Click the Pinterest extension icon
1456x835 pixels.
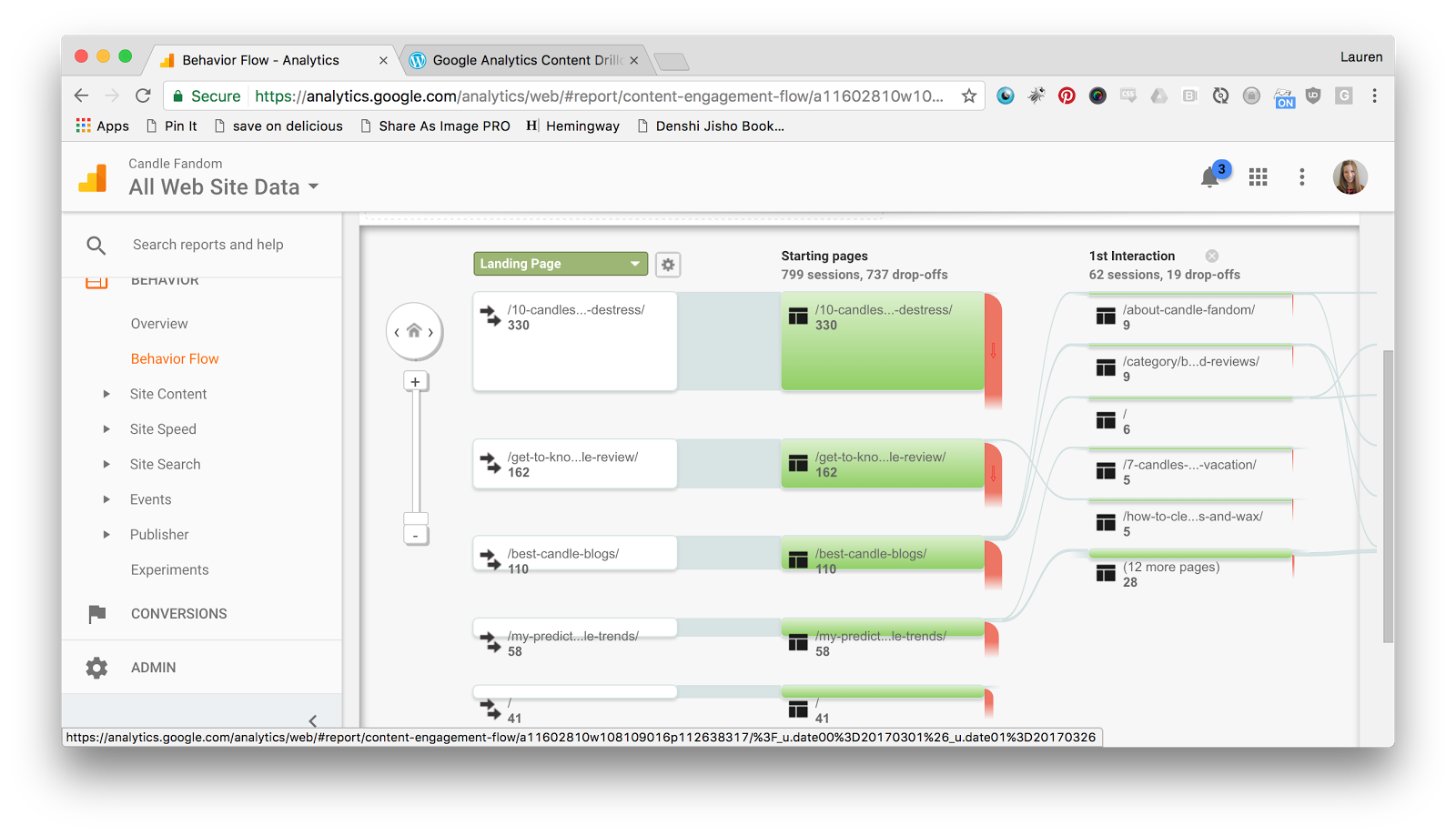pyautogui.click(x=1067, y=96)
